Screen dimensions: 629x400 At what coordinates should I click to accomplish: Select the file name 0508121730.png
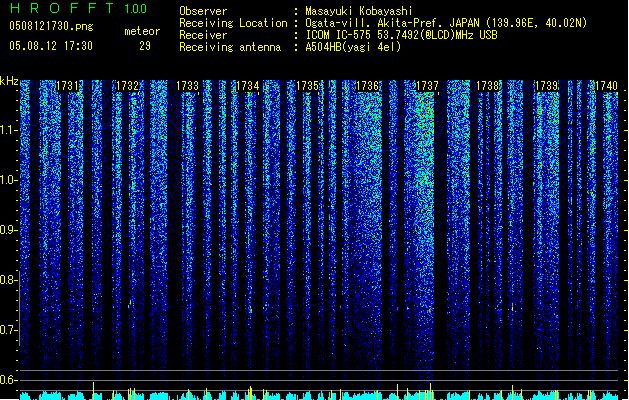[51, 26]
